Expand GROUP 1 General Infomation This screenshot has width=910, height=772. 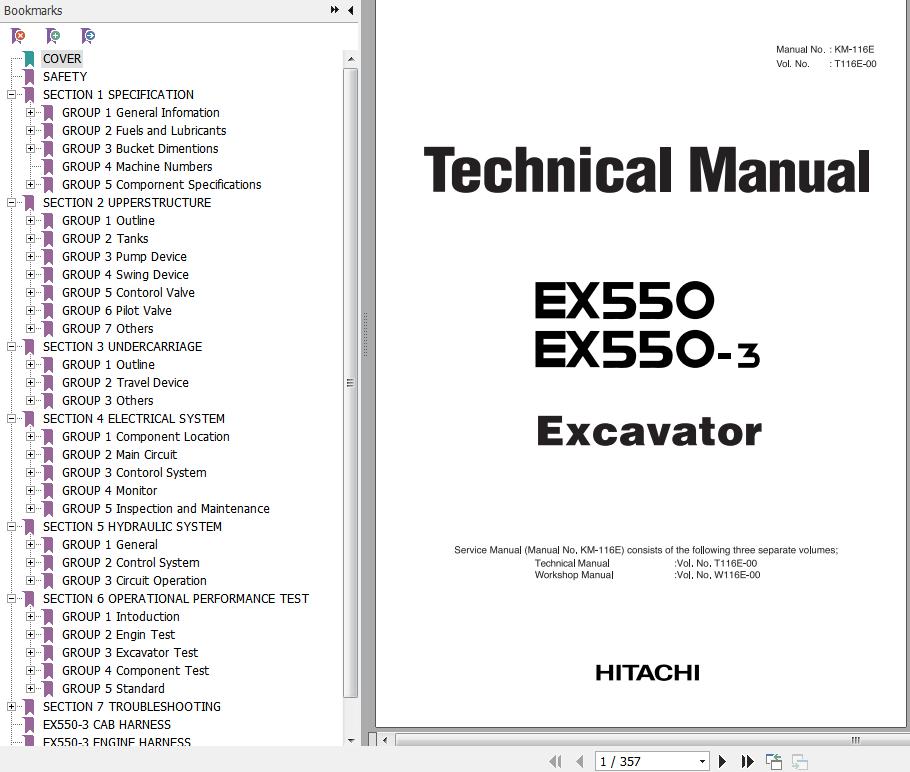click(x=30, y=113)
